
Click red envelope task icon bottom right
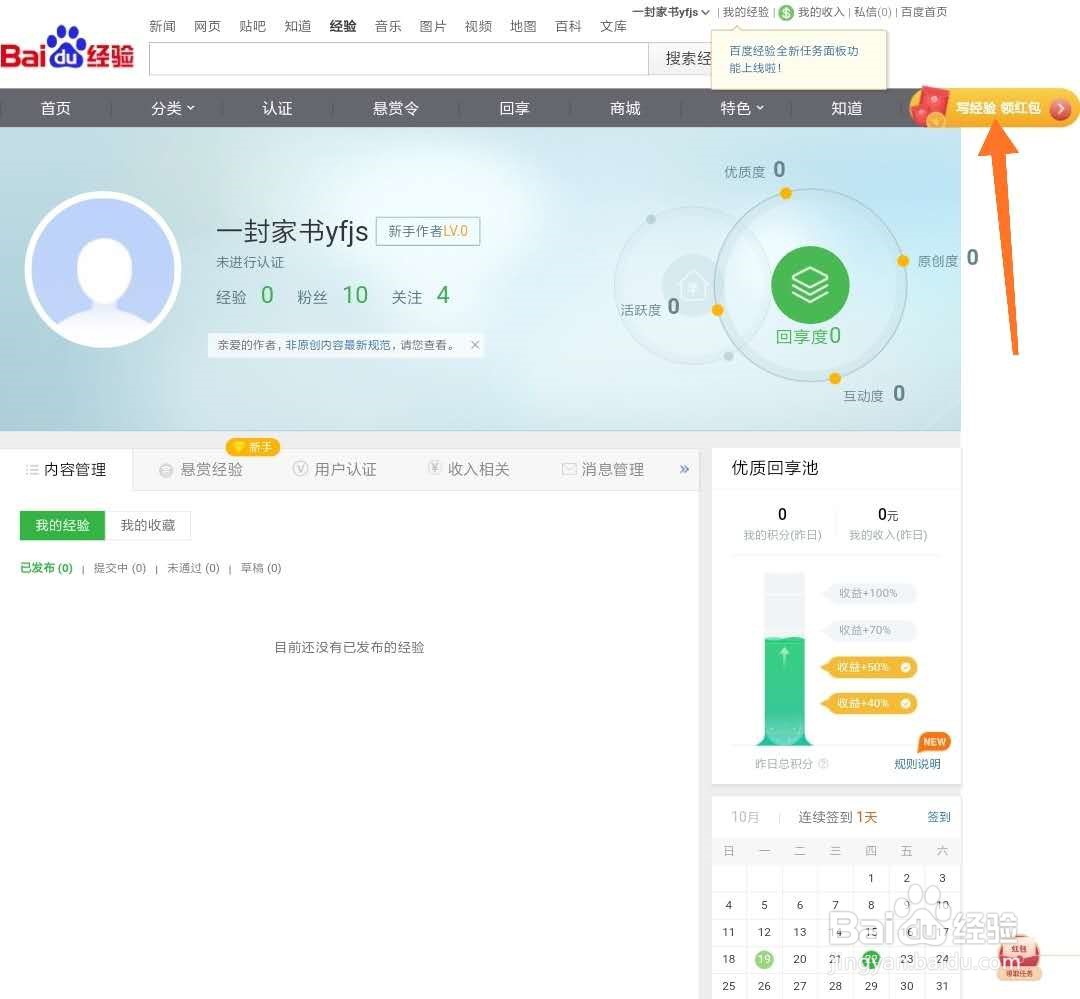coord(1019,958)
